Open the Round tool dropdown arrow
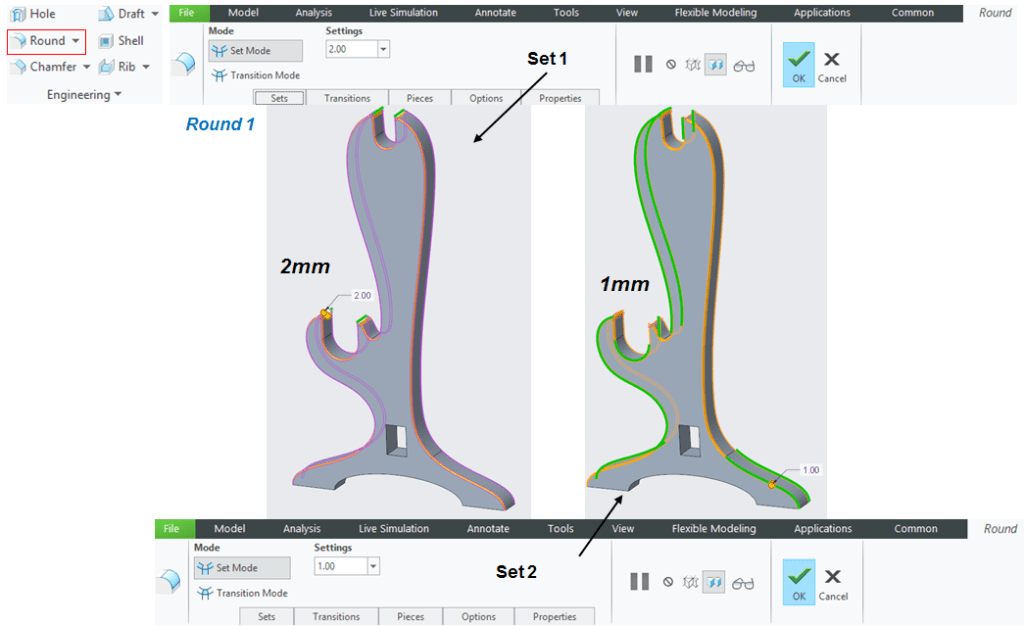Screen dimensions: 1024x626 (x=75, y=41)
